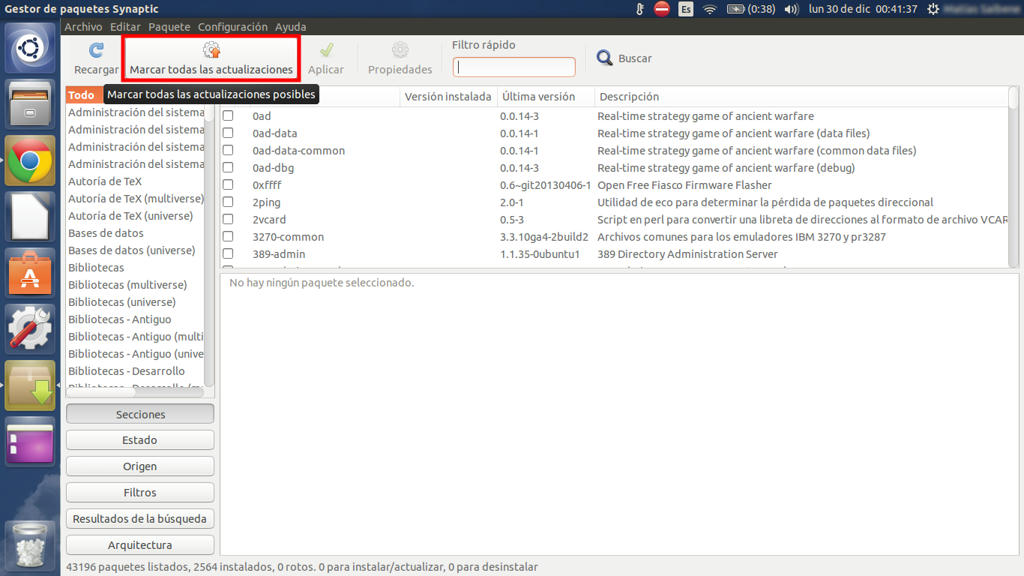Tick the checkbox for package 0ad-data
1024x576 pixels.
[228, 133]
